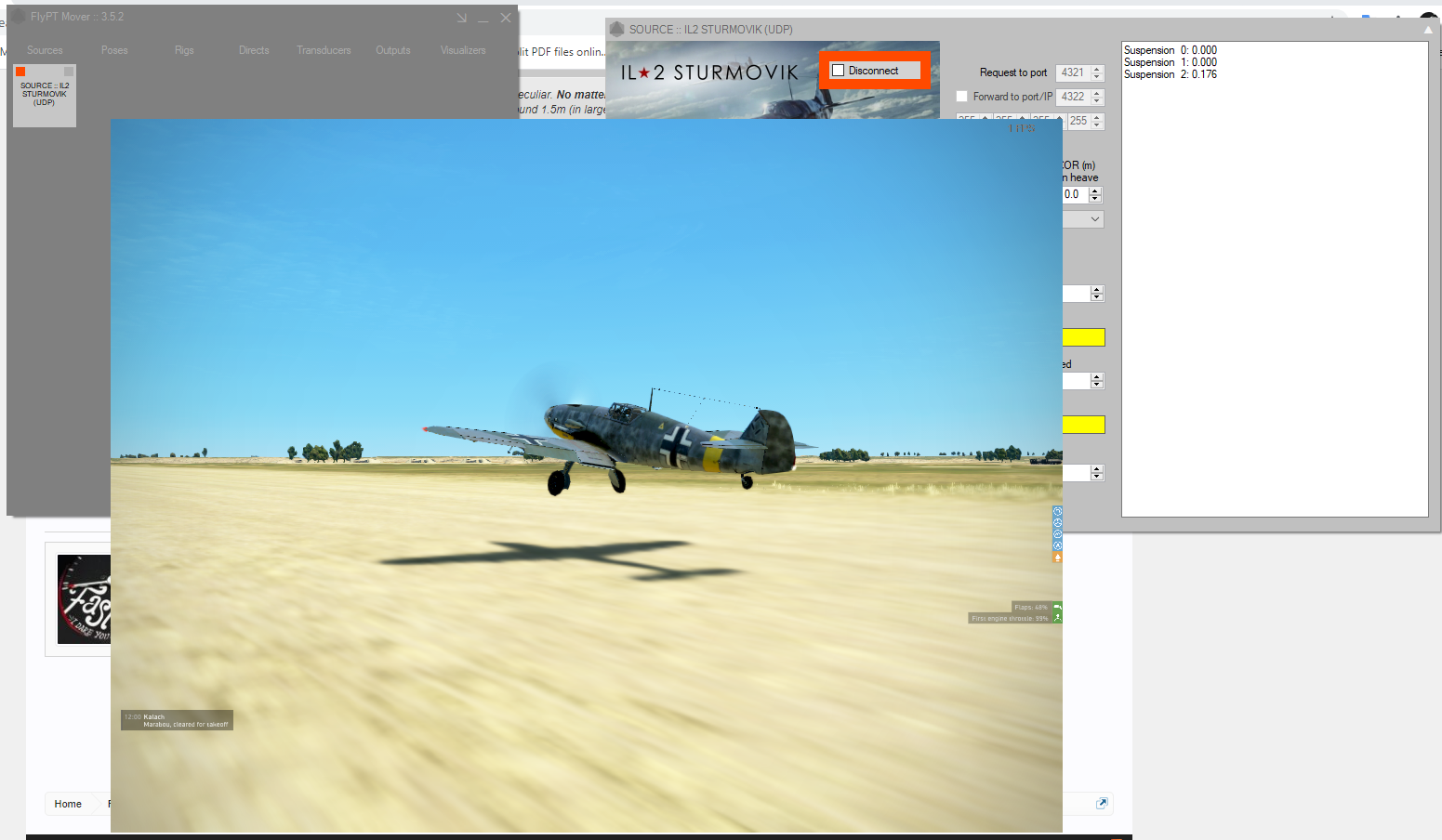This screenshot has width=1442, height=840.
Task: Click the green engine throttle indicator icon
Action: pyautogui.click(x=1057, y=618)
